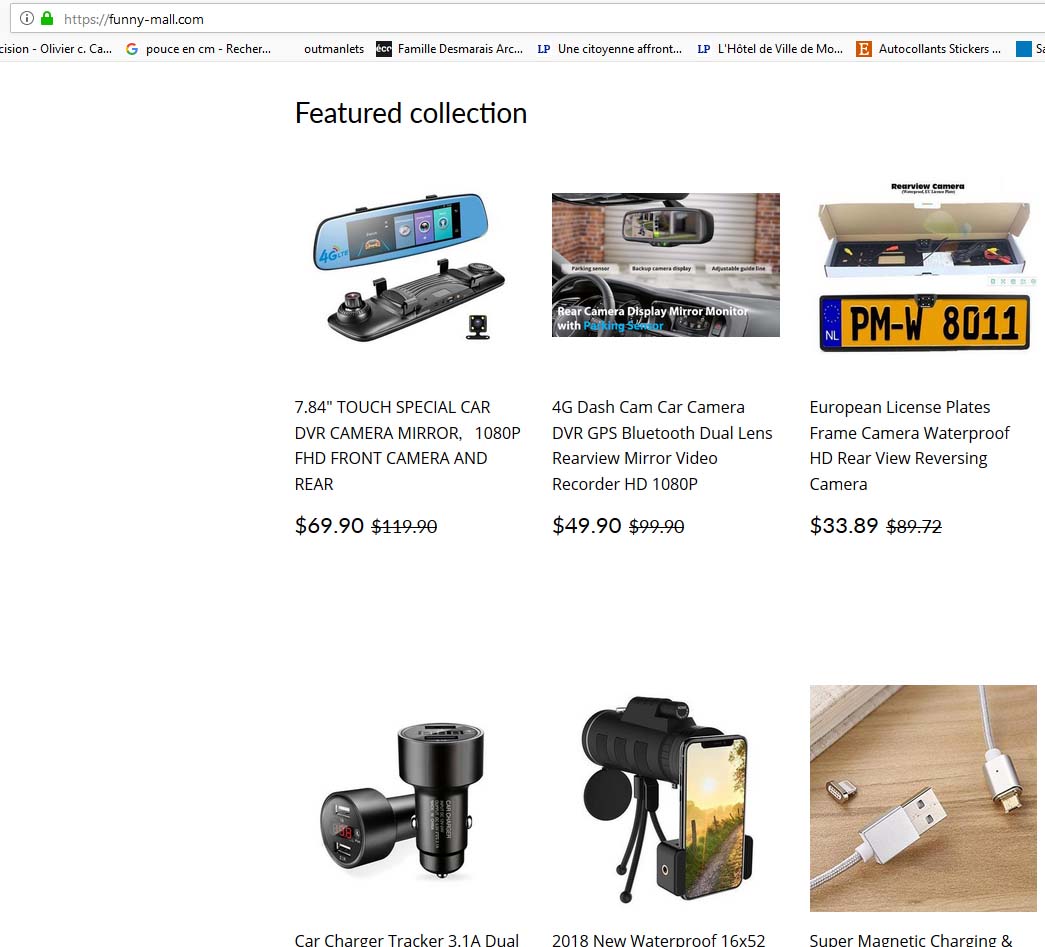Open the 7.84" Touch Special Car DVR product image
The height and width of the screenshot is (947, 1045).
click(408, 266)
